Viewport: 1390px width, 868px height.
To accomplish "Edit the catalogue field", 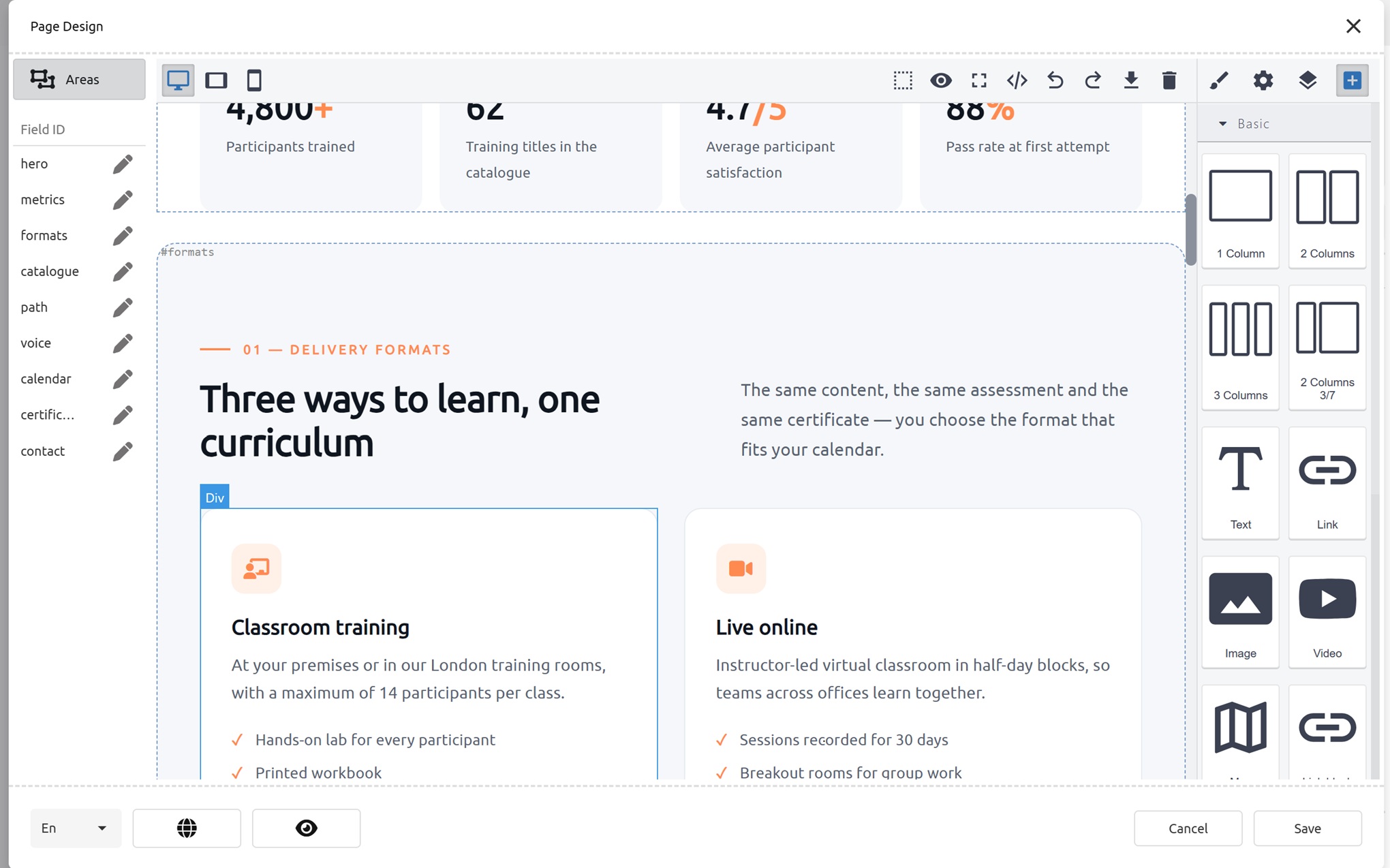I will click(123, 271).
